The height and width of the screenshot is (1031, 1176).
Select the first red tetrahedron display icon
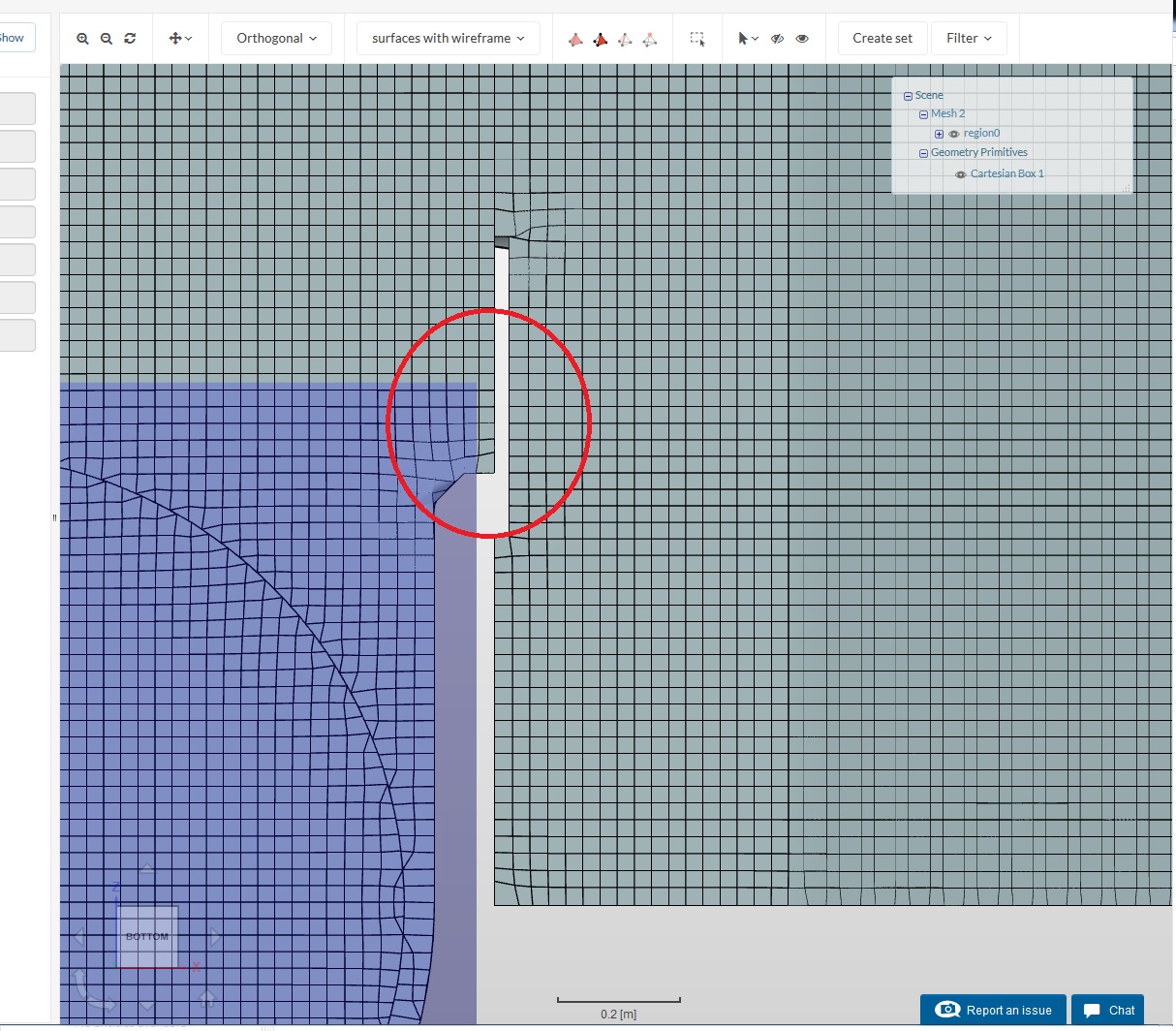[575, 39]
